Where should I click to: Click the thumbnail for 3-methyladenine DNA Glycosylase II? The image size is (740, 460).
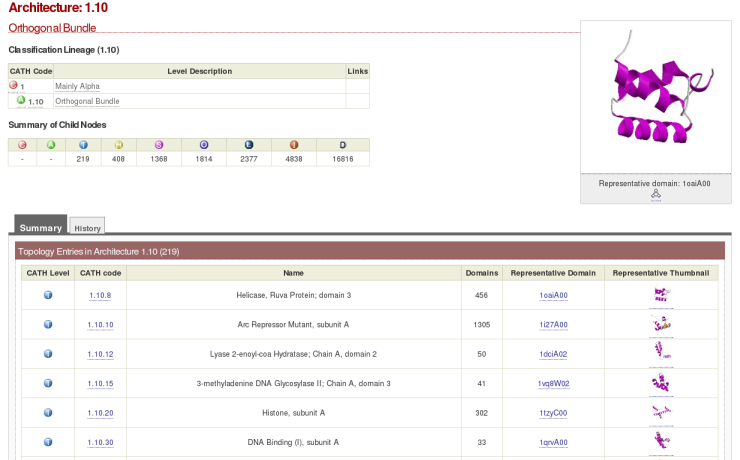click(660, 383)
